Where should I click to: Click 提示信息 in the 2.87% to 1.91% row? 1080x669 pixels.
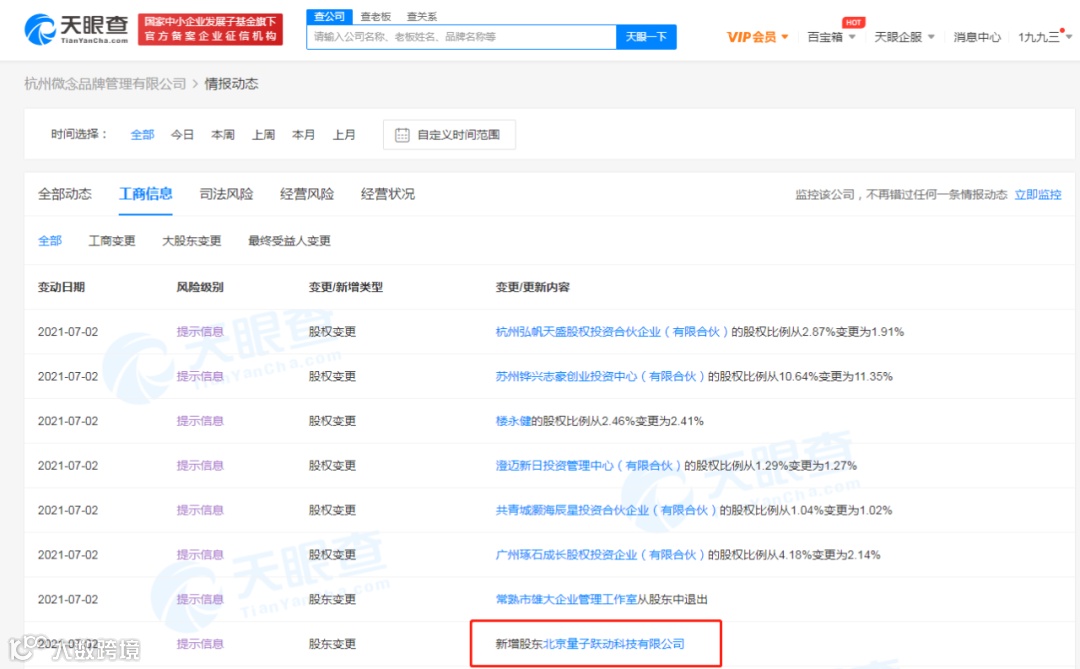200,332
